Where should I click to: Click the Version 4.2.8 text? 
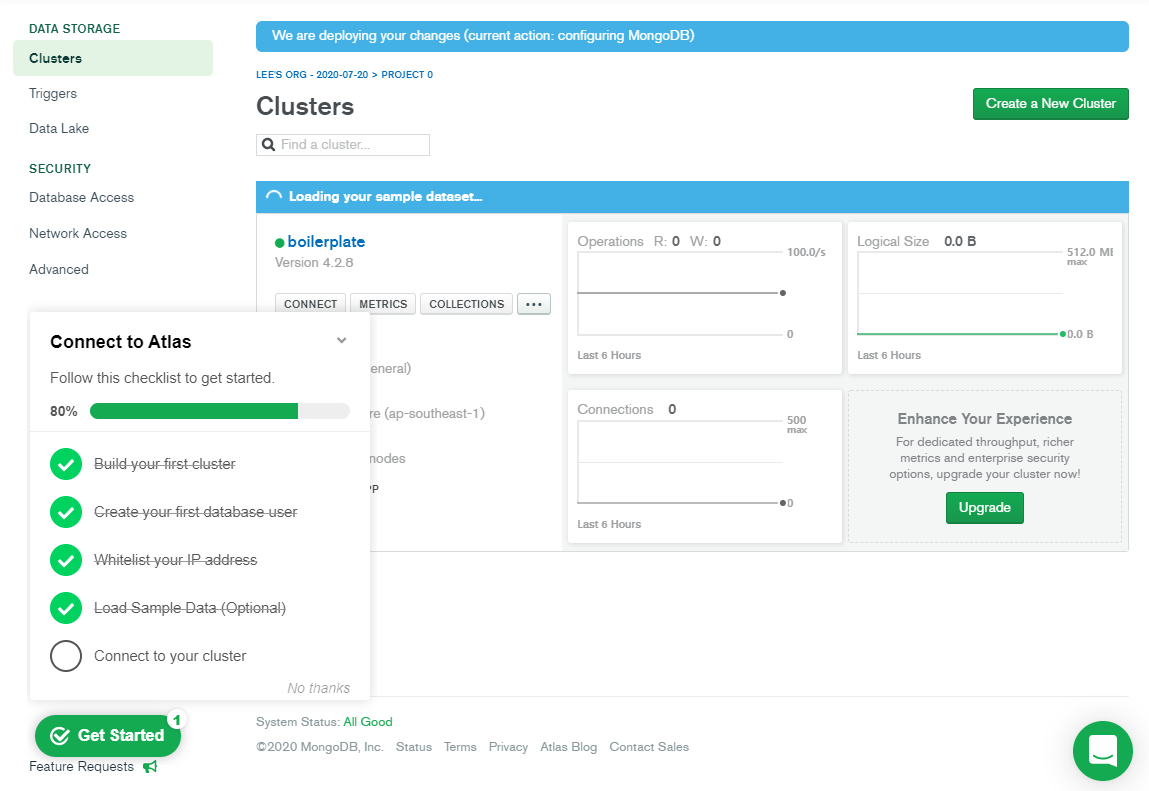point(314,262)
